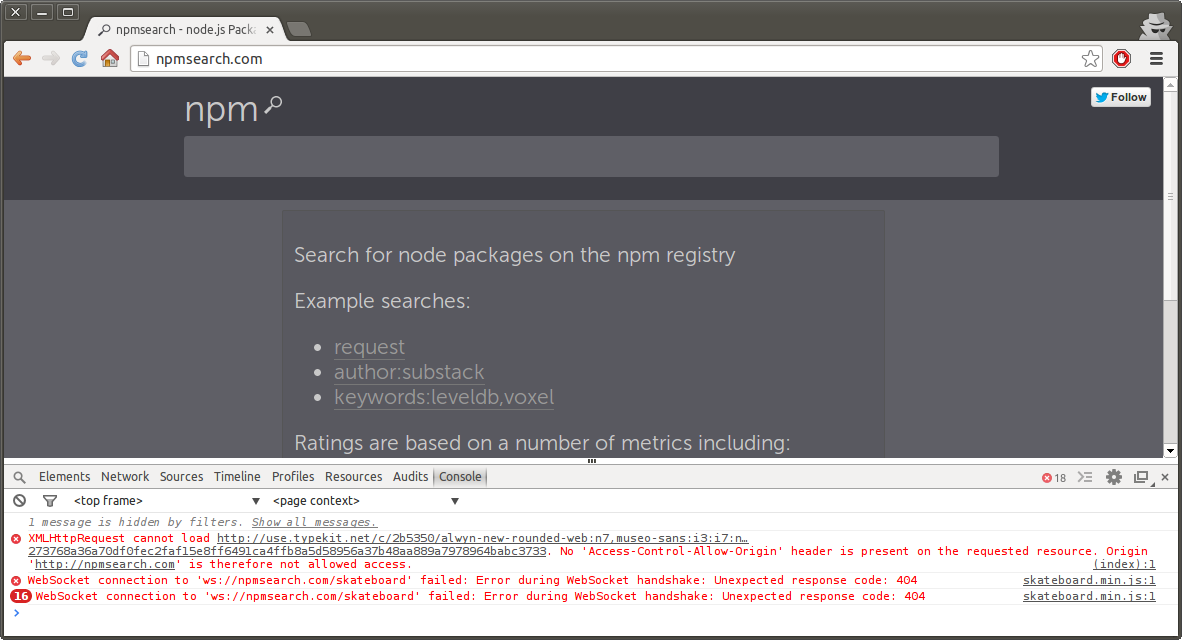Select the Console panel tab
This screenshot has width=1182, height=640.
click(460, 476)
